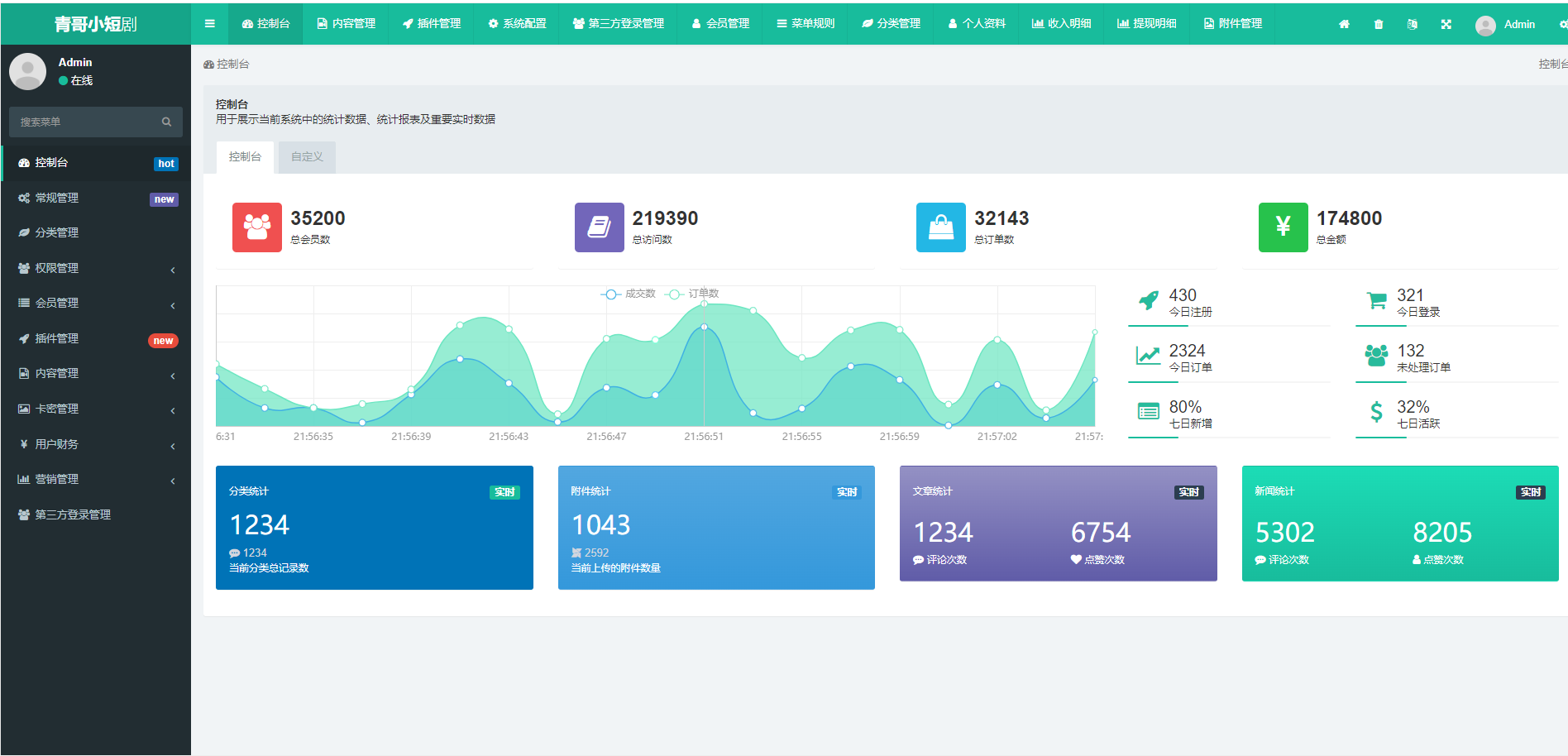Open the home icon in top bar
Screen dimensions: 1568x756
point(1344,24)
